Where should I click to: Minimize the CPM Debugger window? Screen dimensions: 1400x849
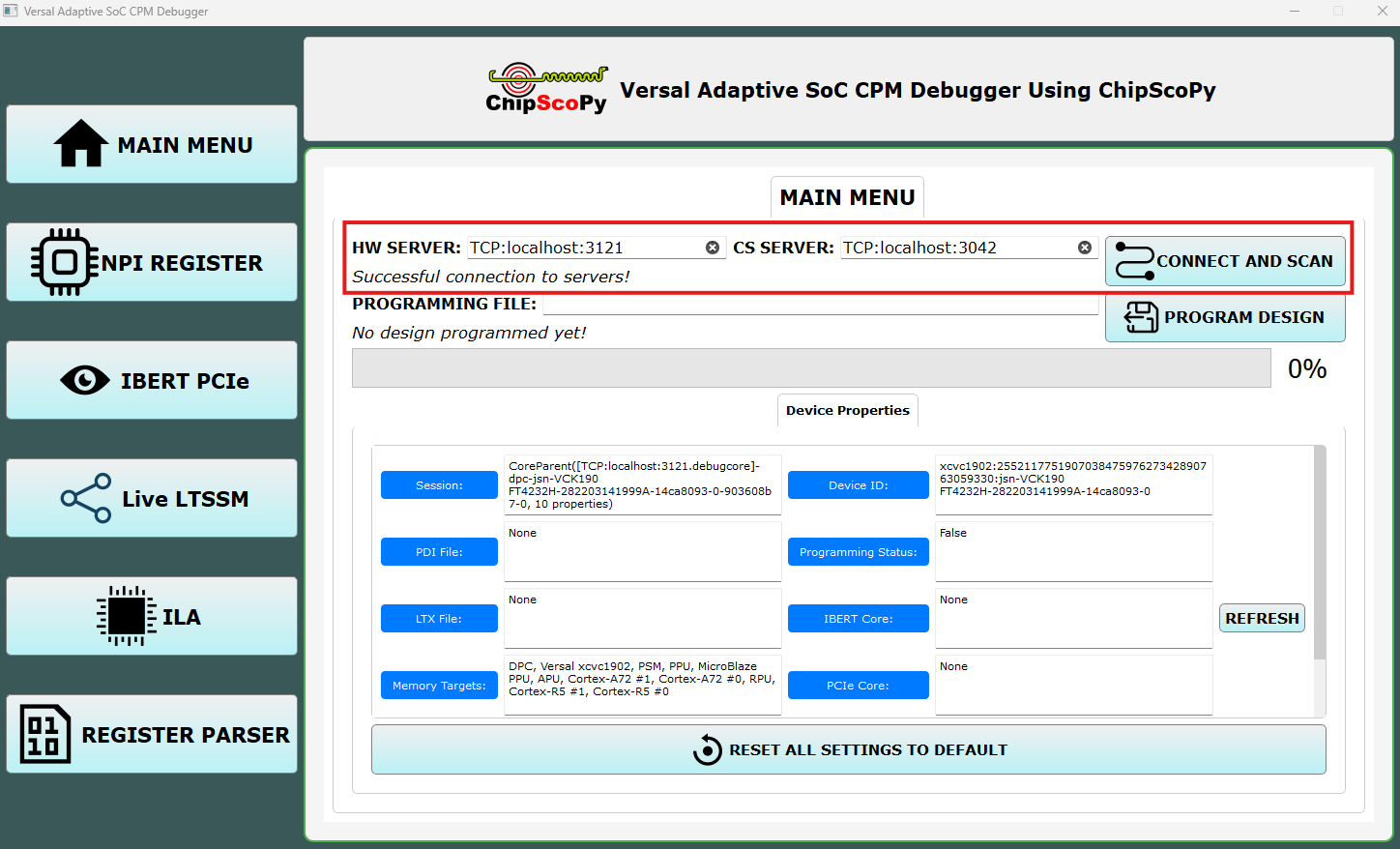pyautogui.click(x=1295, y=11)
